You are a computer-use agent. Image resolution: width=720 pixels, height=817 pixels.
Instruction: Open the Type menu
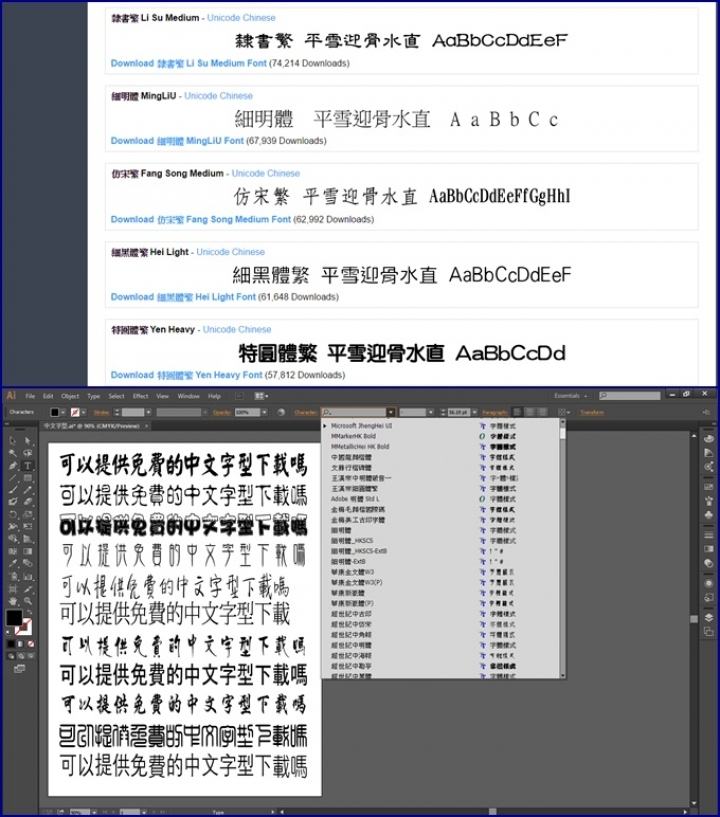94,396
